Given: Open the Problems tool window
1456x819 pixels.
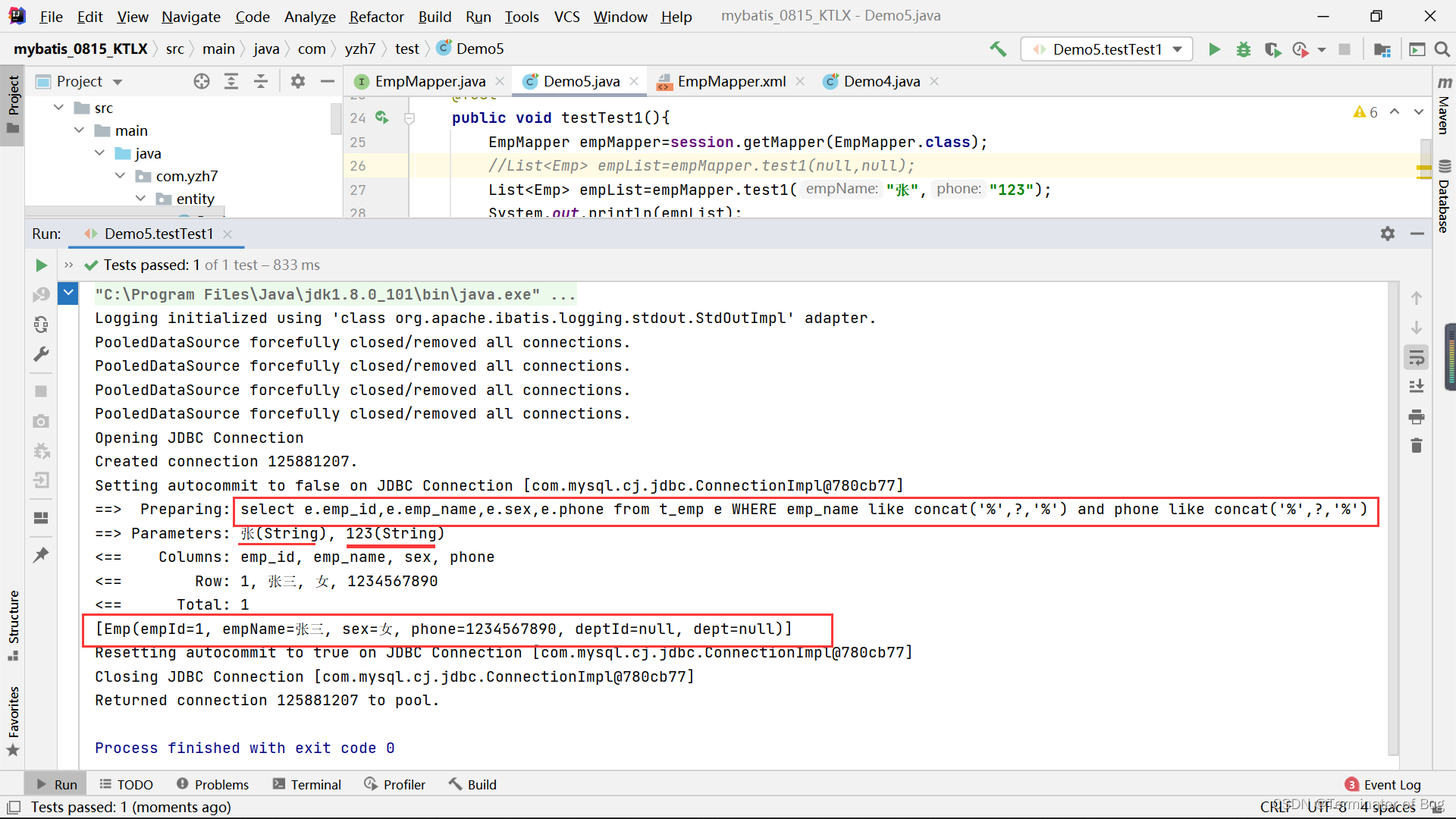Looking at the screenshot, I should pos(212,785).
